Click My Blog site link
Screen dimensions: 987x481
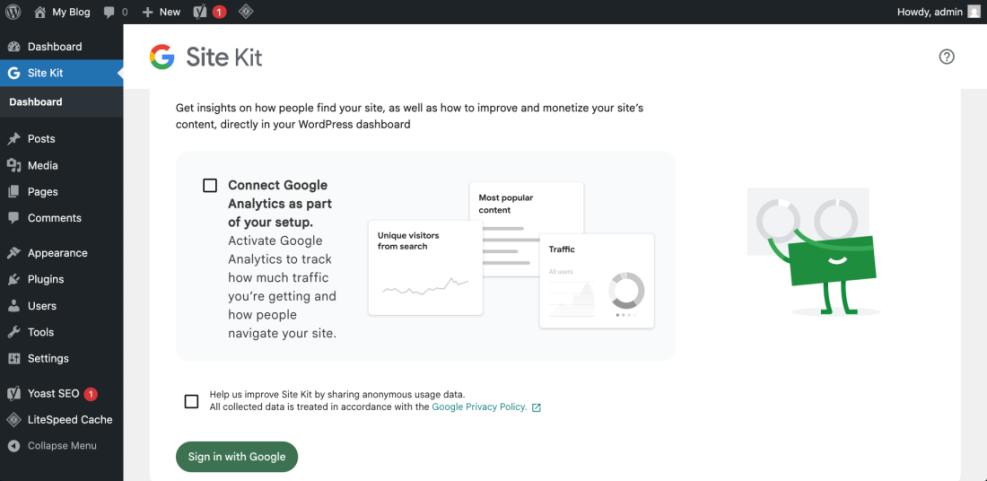click(71, 12)
